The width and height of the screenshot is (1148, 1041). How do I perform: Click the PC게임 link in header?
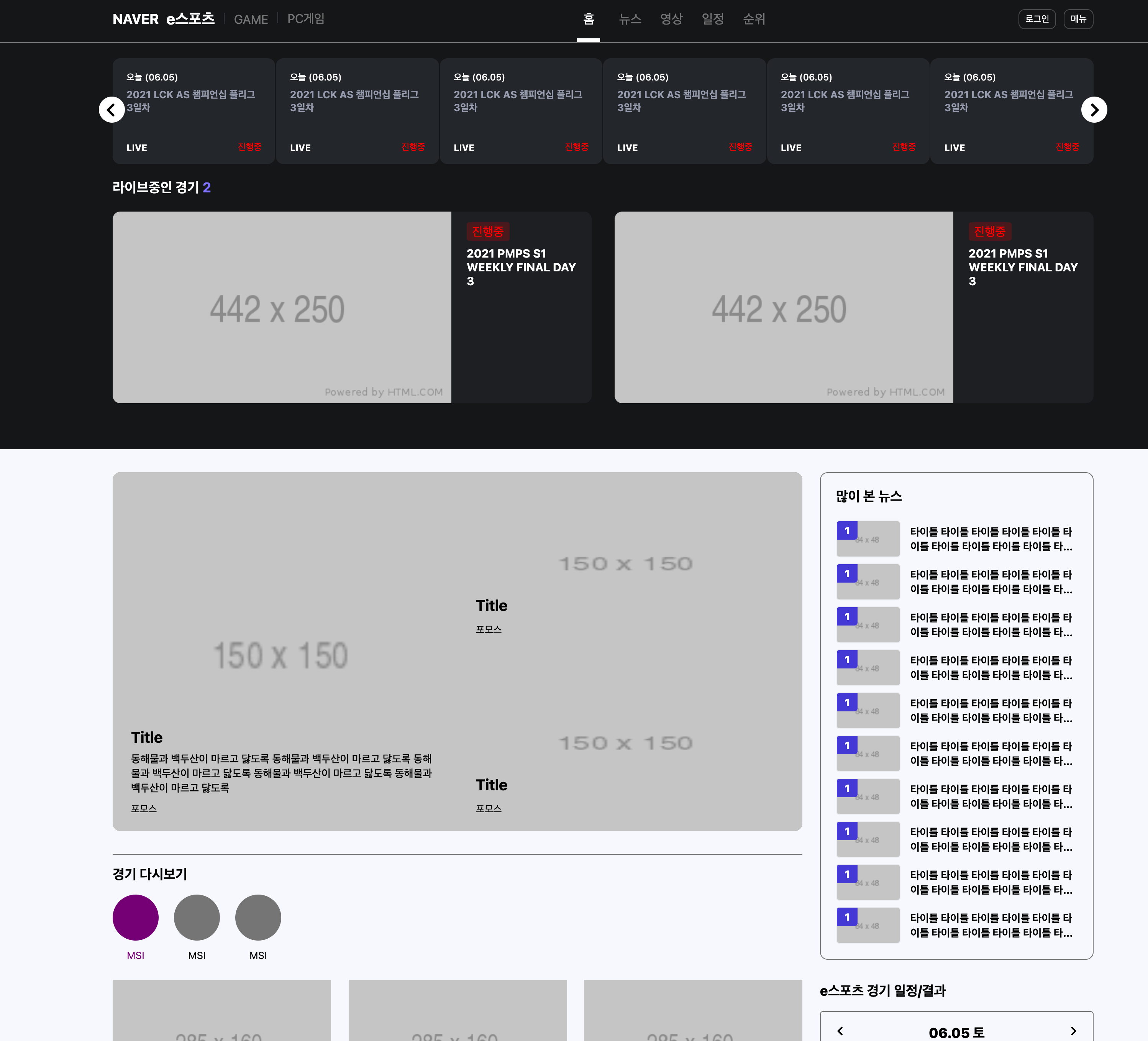[306, 19]
